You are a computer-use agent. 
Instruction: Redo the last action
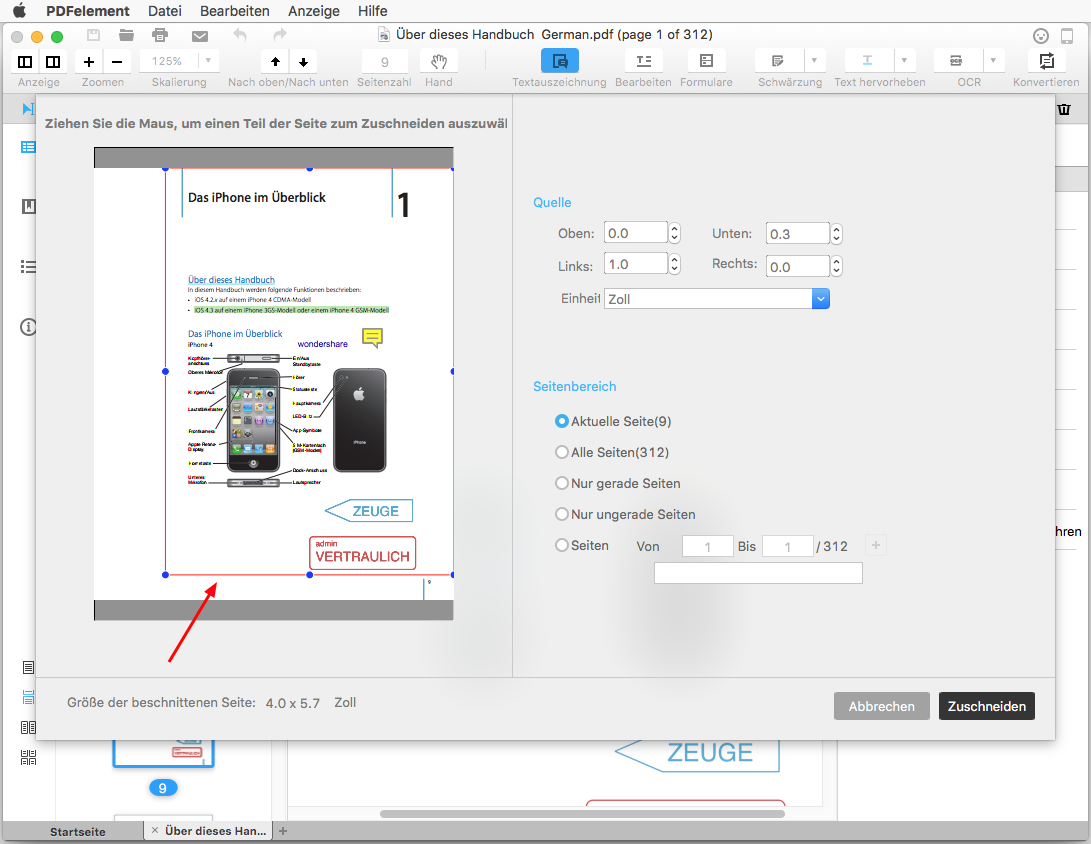pyautogui.click(x=280, y=35)
